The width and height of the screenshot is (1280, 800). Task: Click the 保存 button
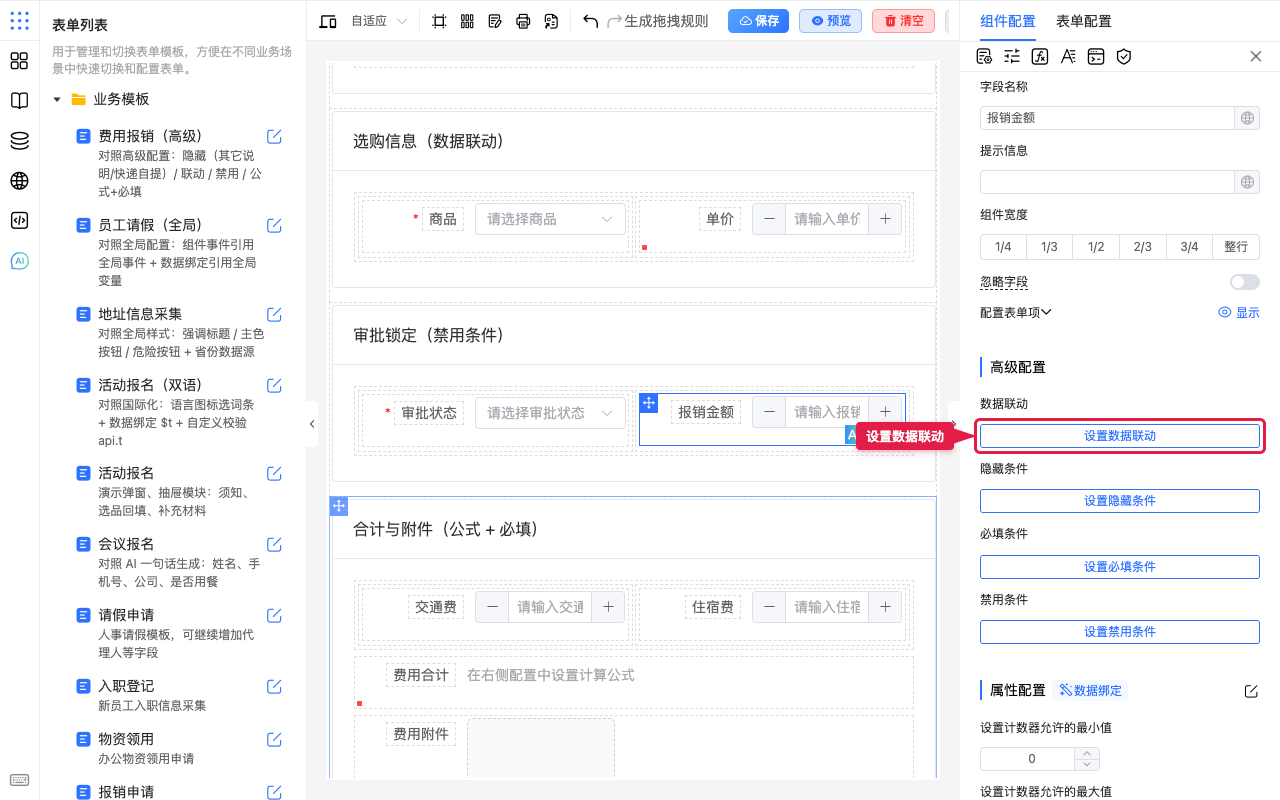coord(758,21)
